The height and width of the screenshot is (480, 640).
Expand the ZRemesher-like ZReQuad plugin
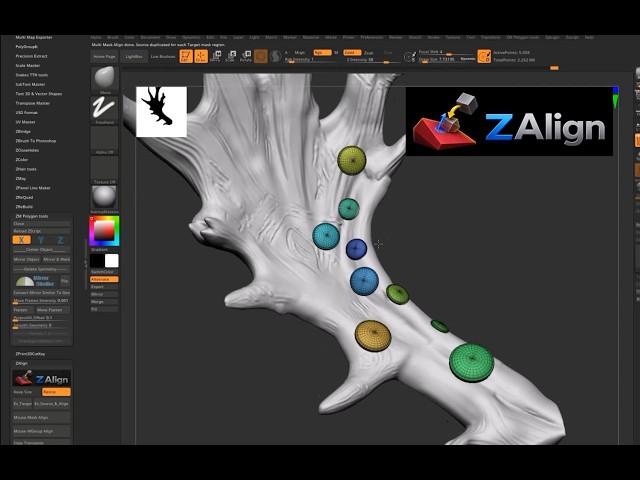point(24,198)
